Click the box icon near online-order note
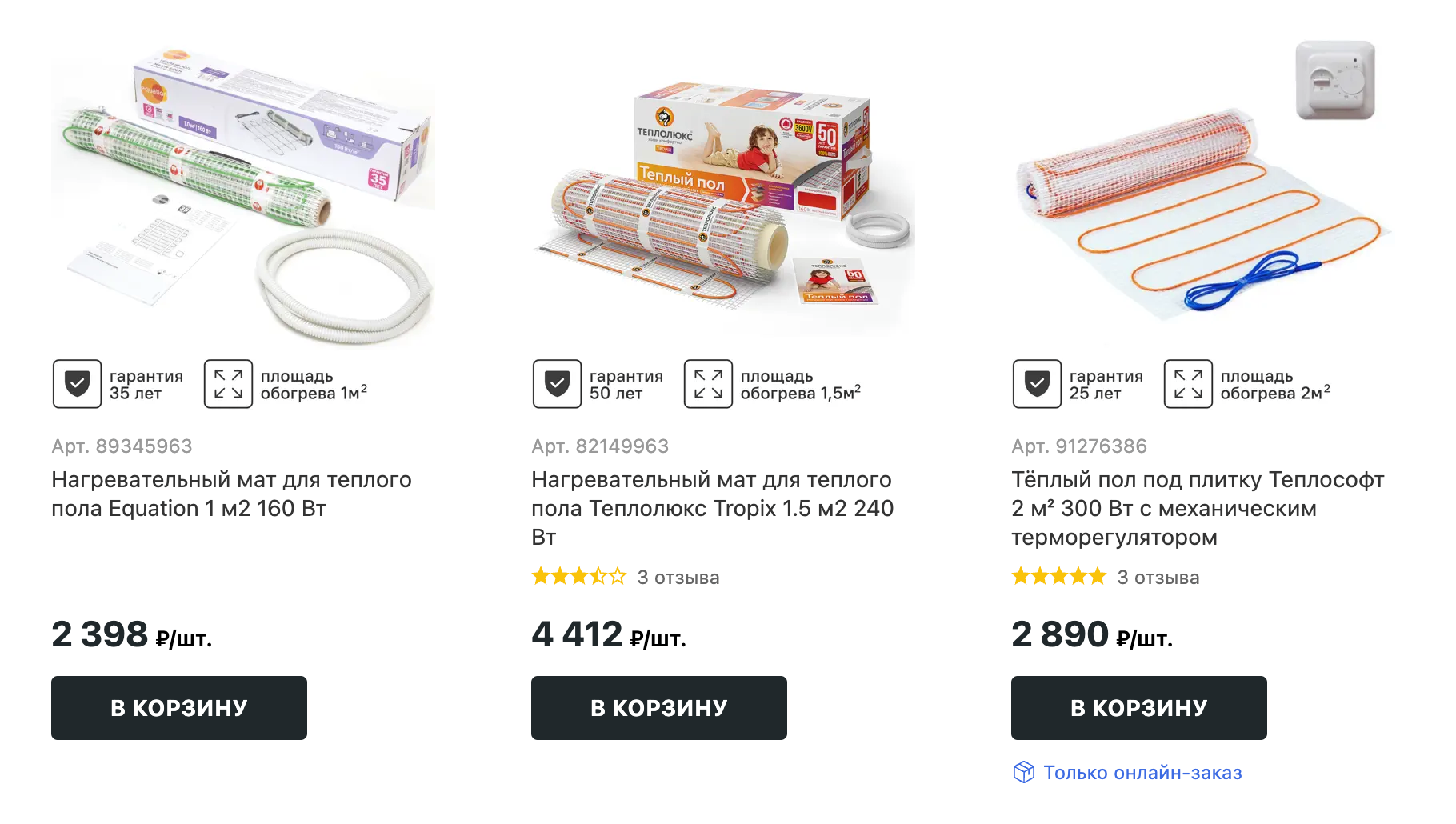 click(x=1024, y=772)
